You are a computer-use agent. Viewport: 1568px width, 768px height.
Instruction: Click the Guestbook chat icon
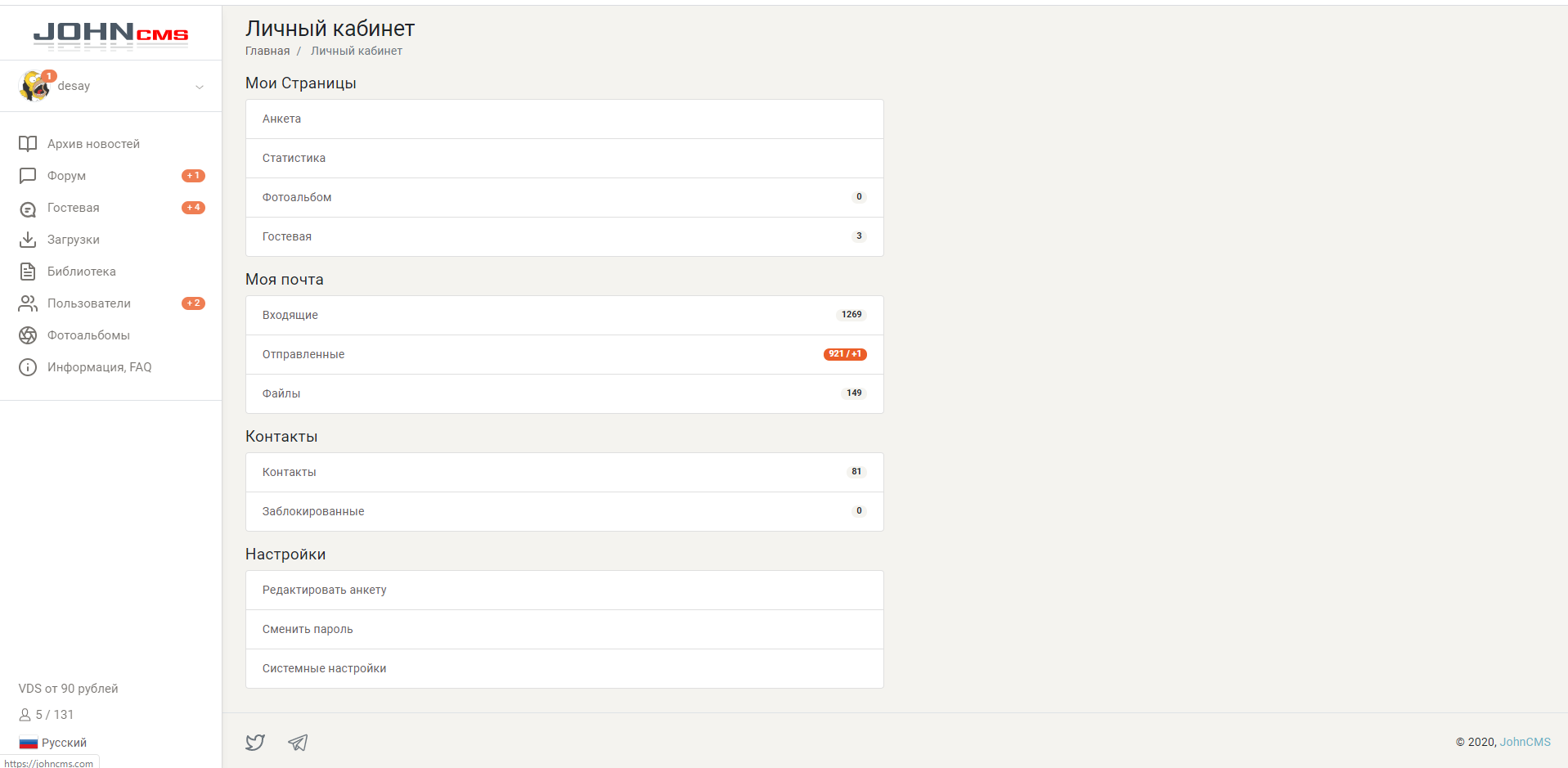pos(28,209)
